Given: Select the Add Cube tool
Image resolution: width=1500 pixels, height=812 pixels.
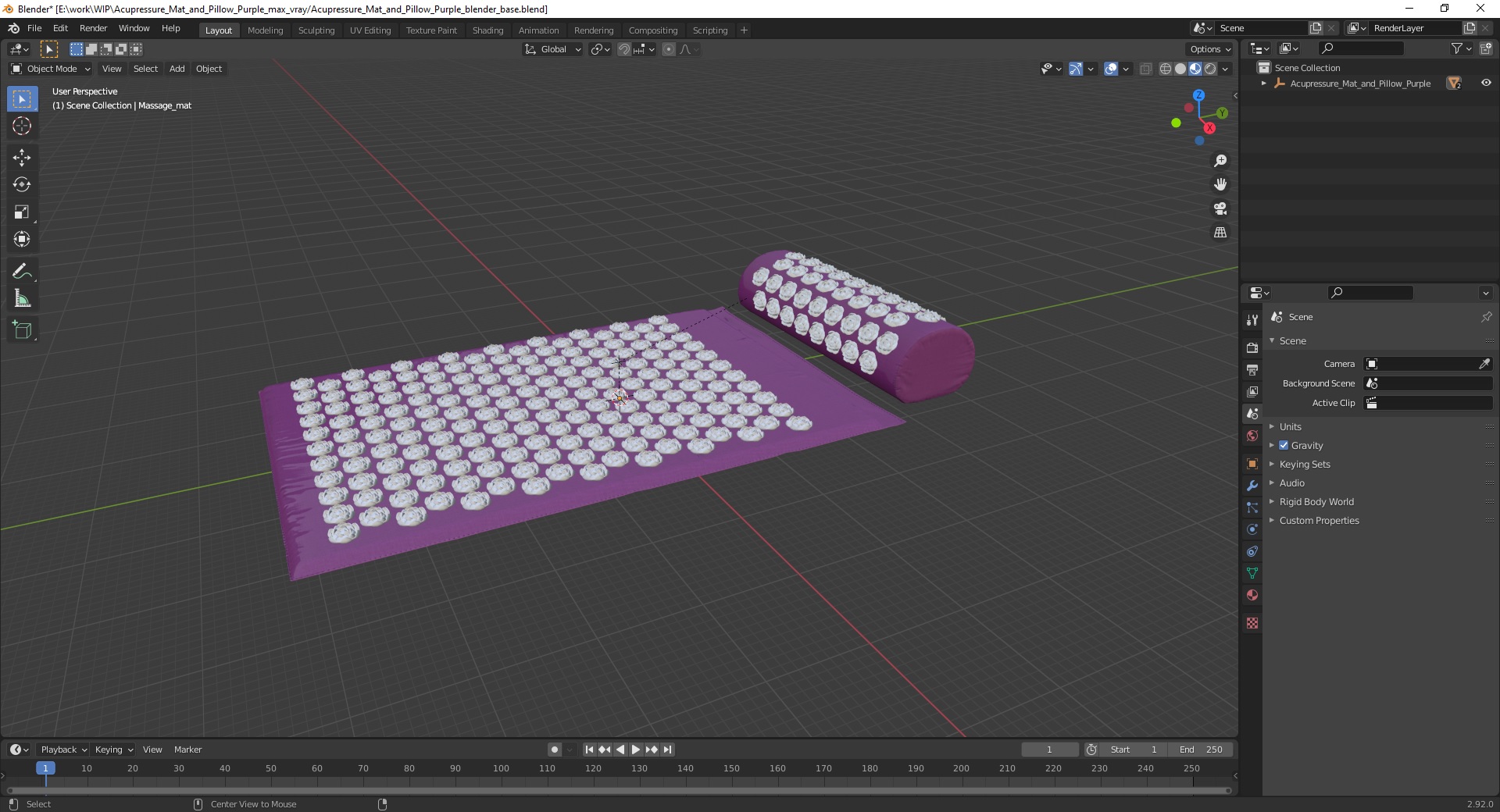Looking at the screenshot, I should click(22, 330).
